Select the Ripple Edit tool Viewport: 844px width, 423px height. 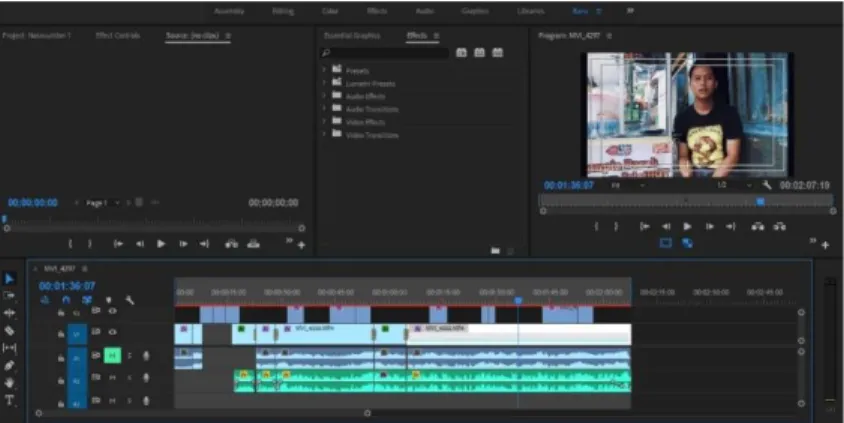pyautogui.click(x=9, y=313)
